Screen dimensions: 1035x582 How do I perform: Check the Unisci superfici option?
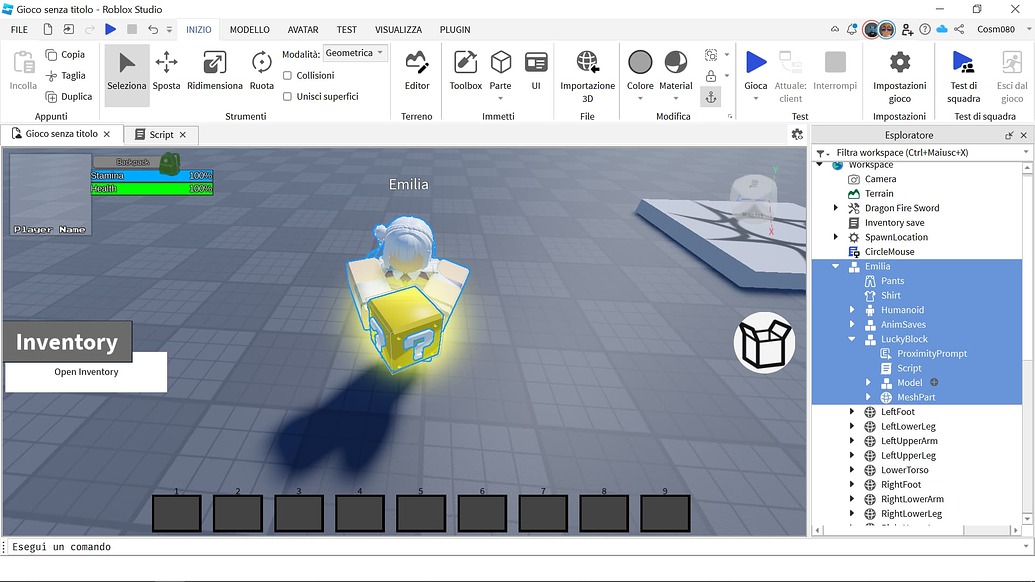click(288, 97)
